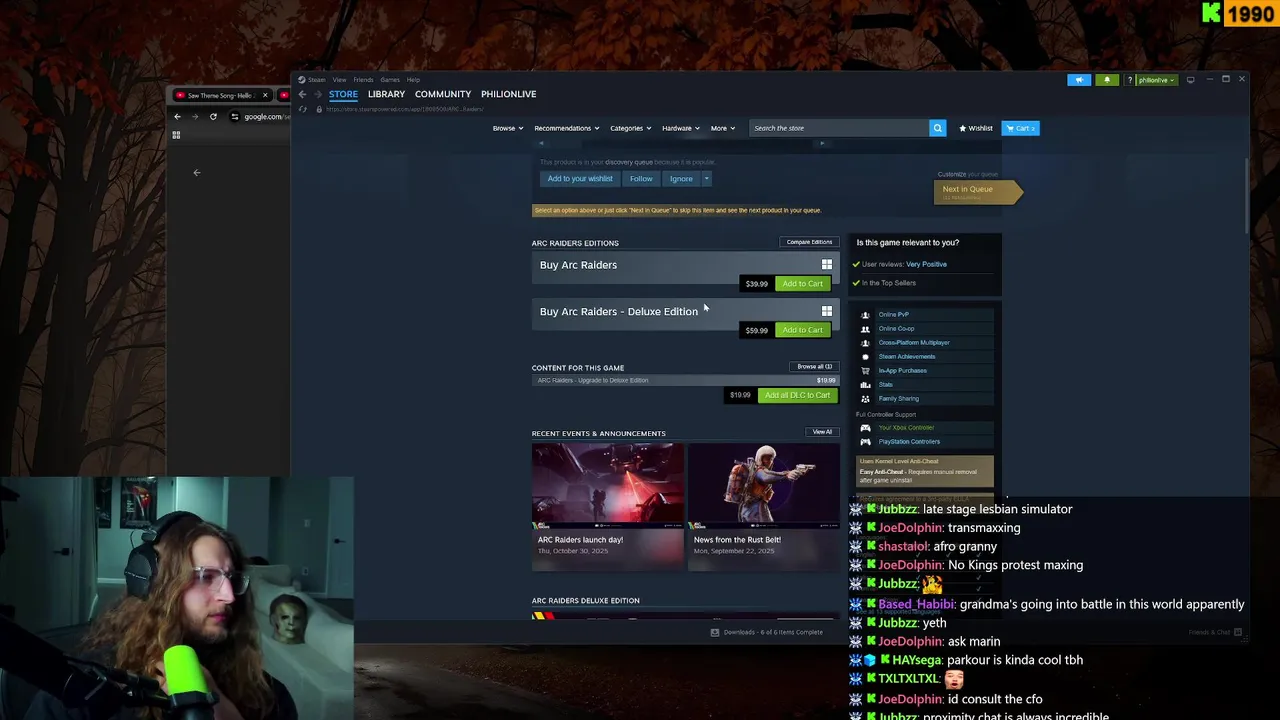The height and width of the screenshot is (720, 1280).
Task: Click site settings icon in Chrome address bar
Action: (x=235, y=117)
